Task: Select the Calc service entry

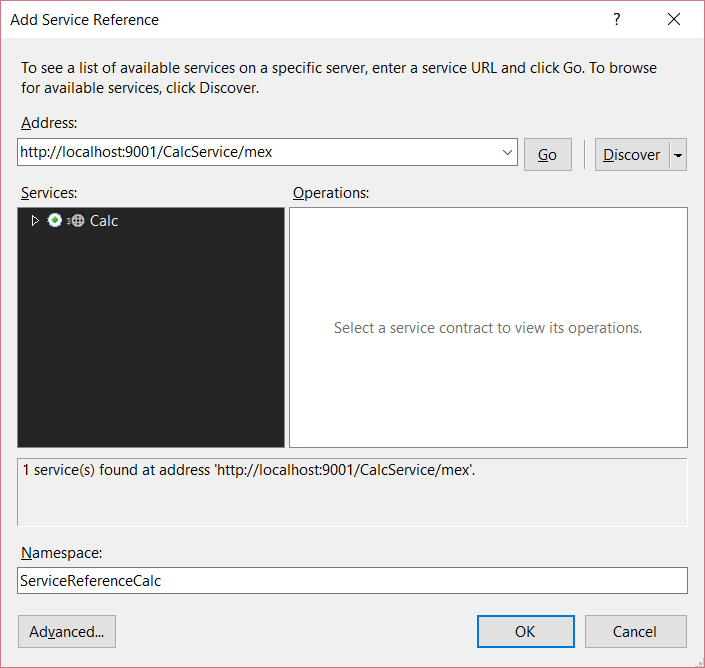Action: tap(103, 221)
